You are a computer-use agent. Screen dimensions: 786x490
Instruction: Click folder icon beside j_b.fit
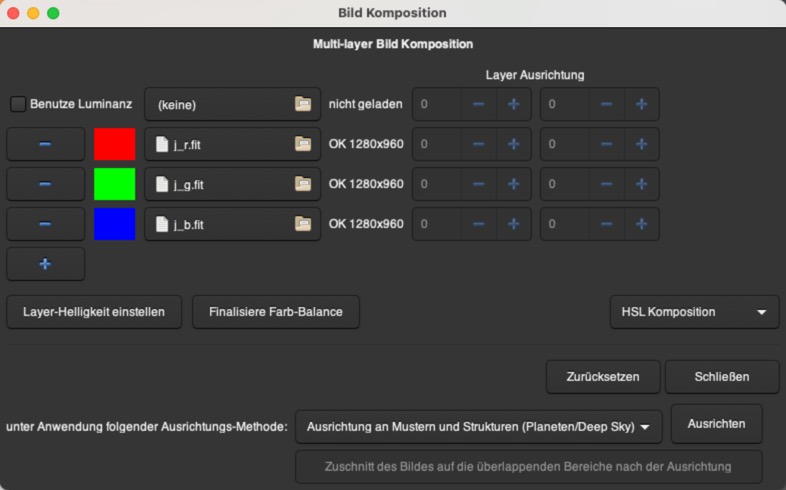(303, 224)
